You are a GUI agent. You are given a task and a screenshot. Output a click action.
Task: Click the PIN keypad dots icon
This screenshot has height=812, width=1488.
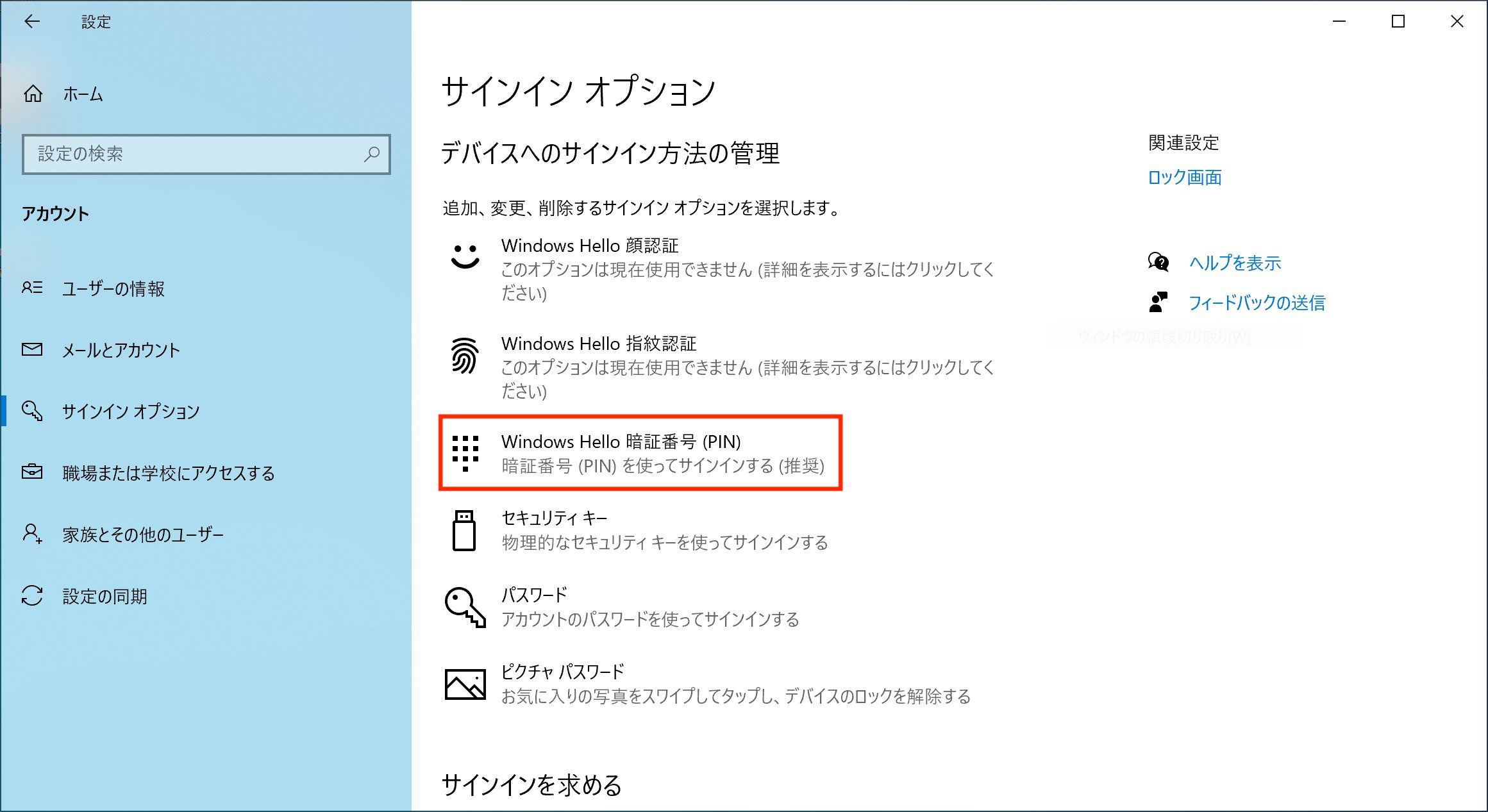(x=465, y=453)
